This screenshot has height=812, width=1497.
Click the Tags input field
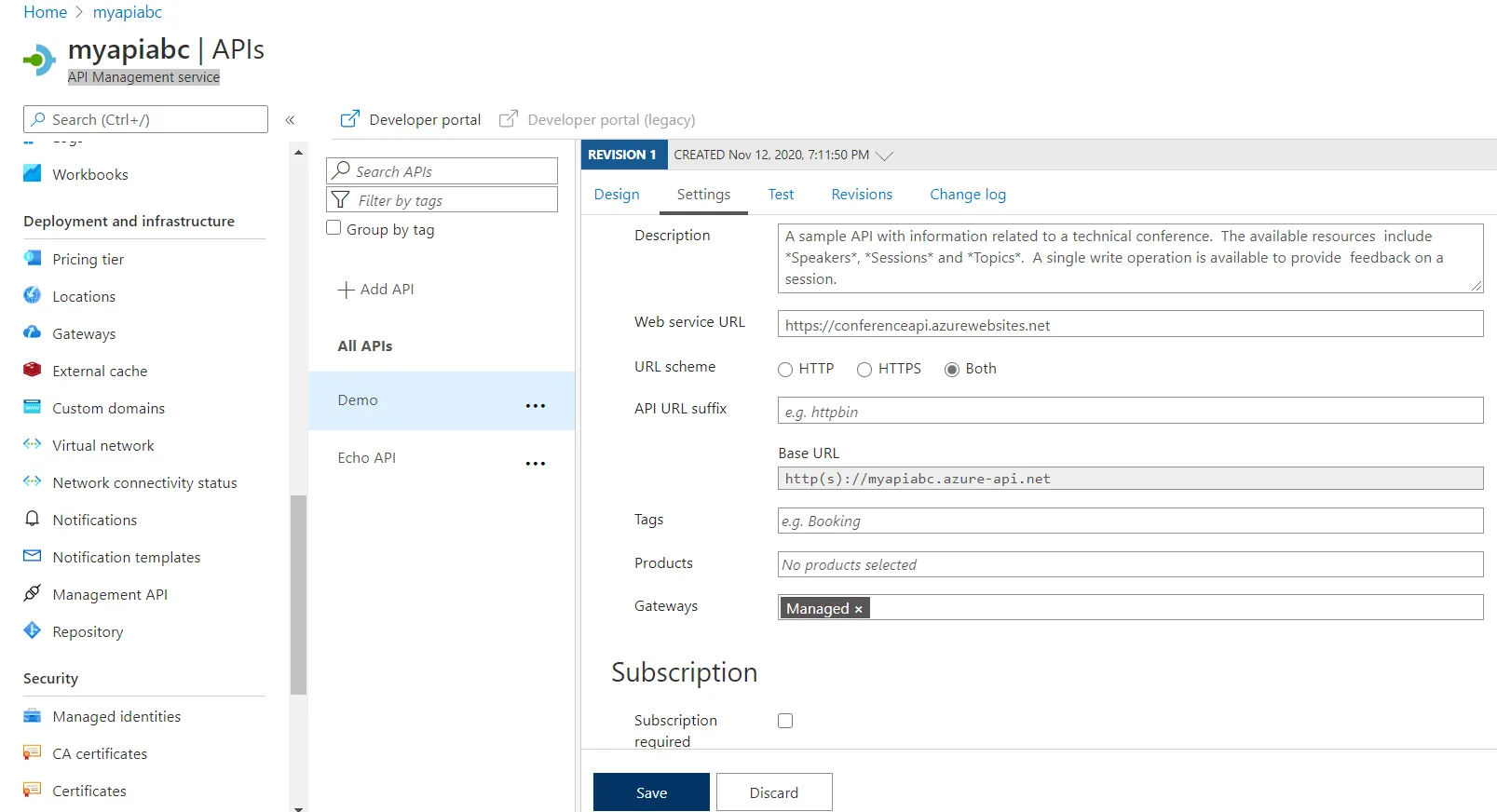[1131, 521]
